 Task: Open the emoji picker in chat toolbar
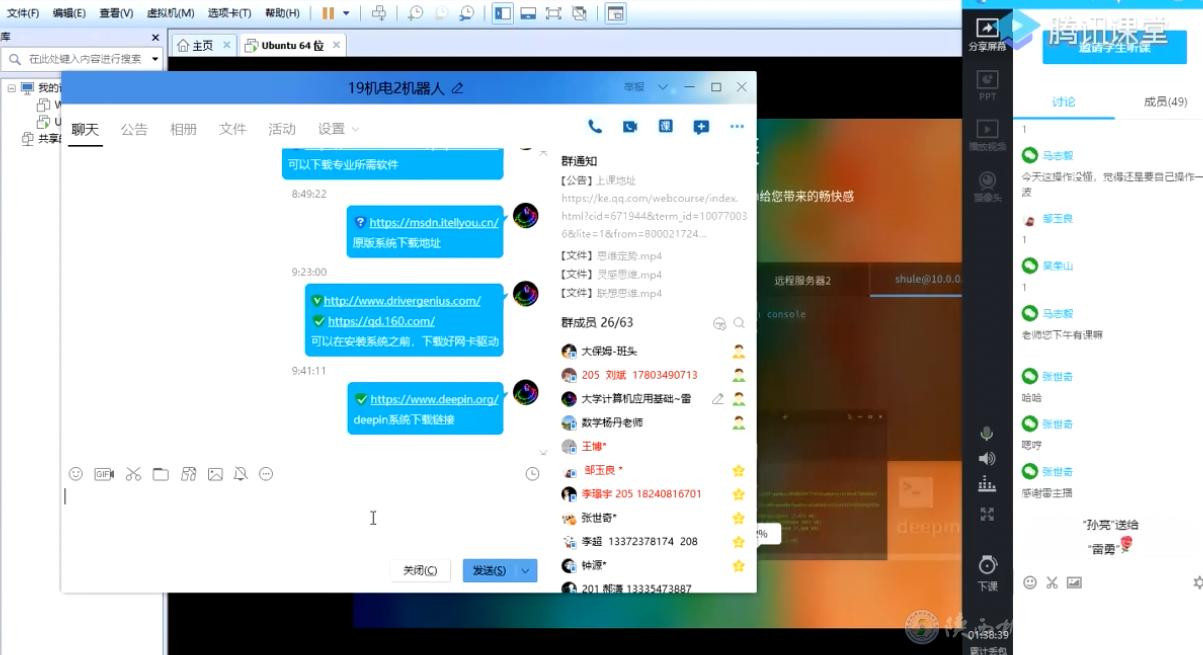tap(76, 474)
